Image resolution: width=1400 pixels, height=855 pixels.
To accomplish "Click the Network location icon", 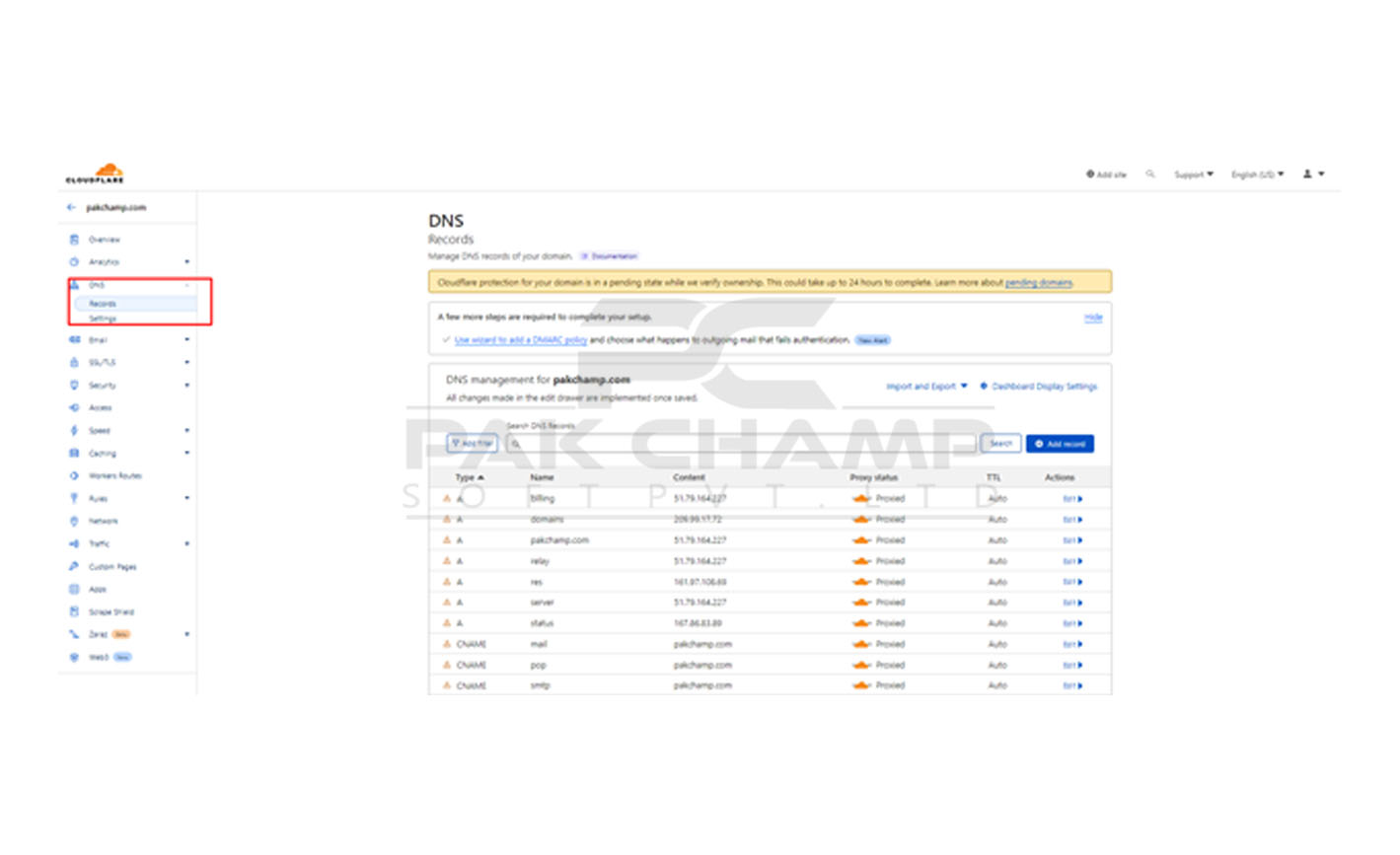I will pyautogui.click(x=74, y=522).
